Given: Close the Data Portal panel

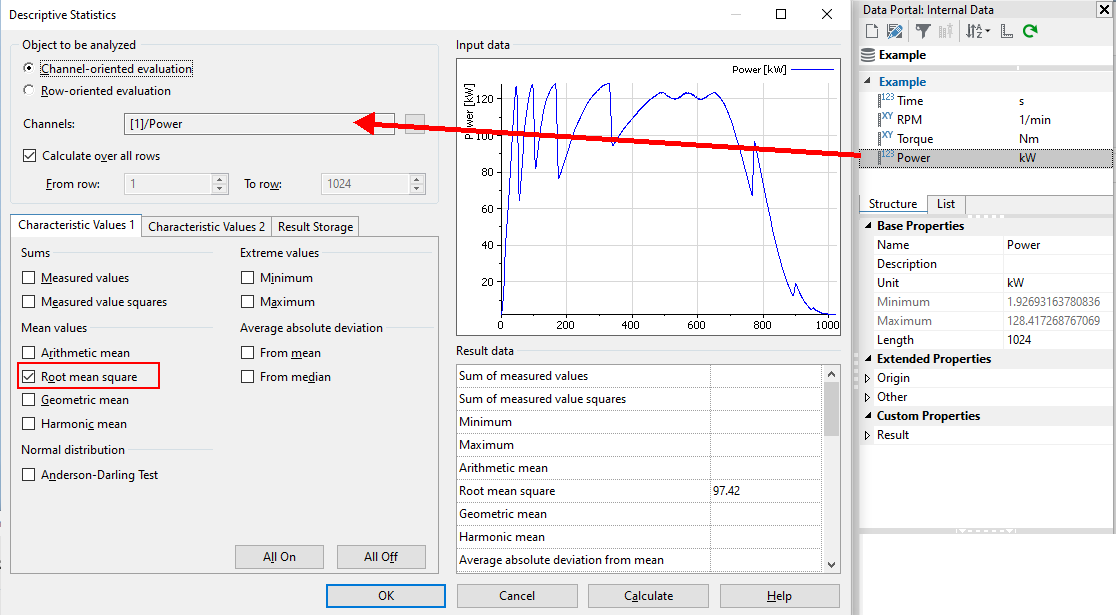Looking at the screenshot, I should (1104, 10).
